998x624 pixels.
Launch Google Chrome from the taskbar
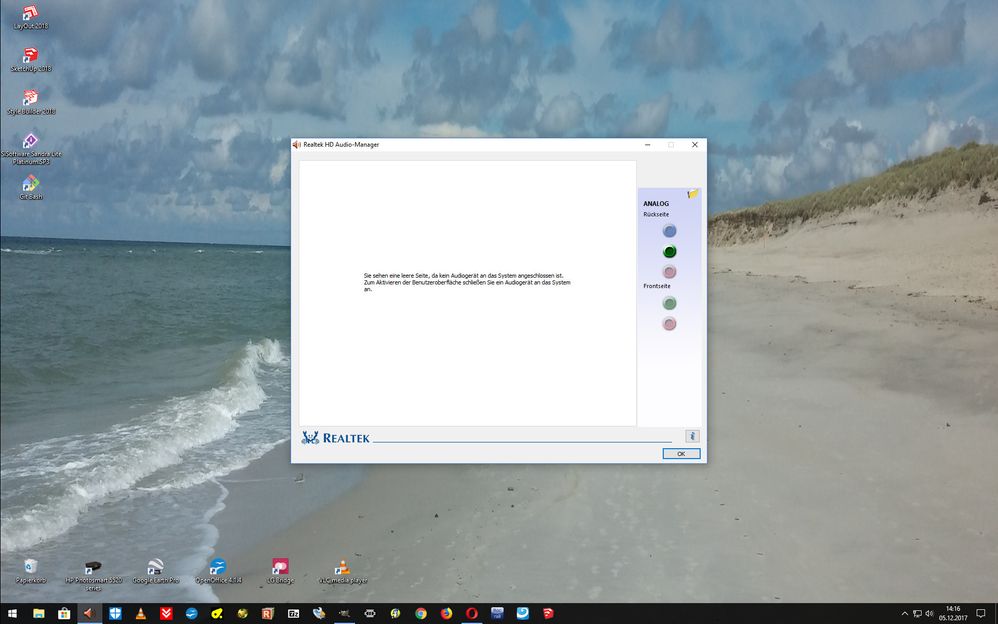click(421, 613)
